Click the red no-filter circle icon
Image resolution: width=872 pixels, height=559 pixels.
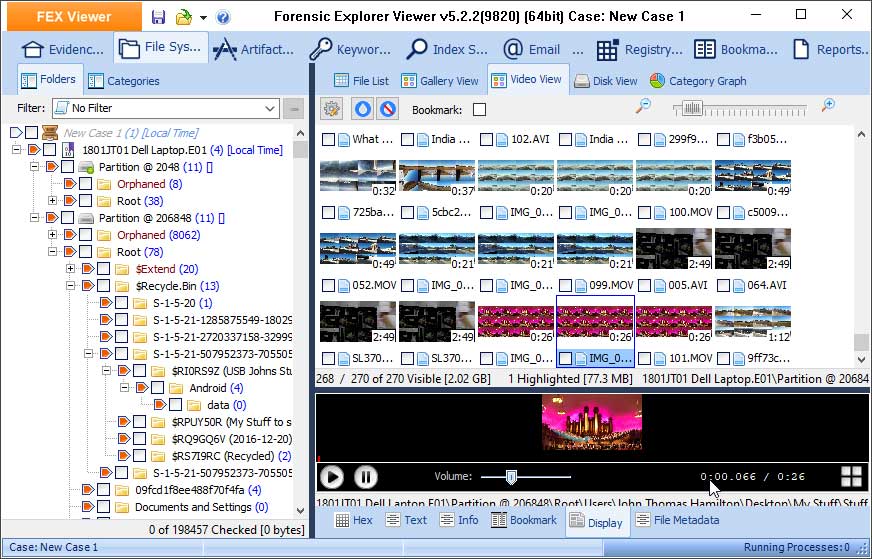click(387, 109)
